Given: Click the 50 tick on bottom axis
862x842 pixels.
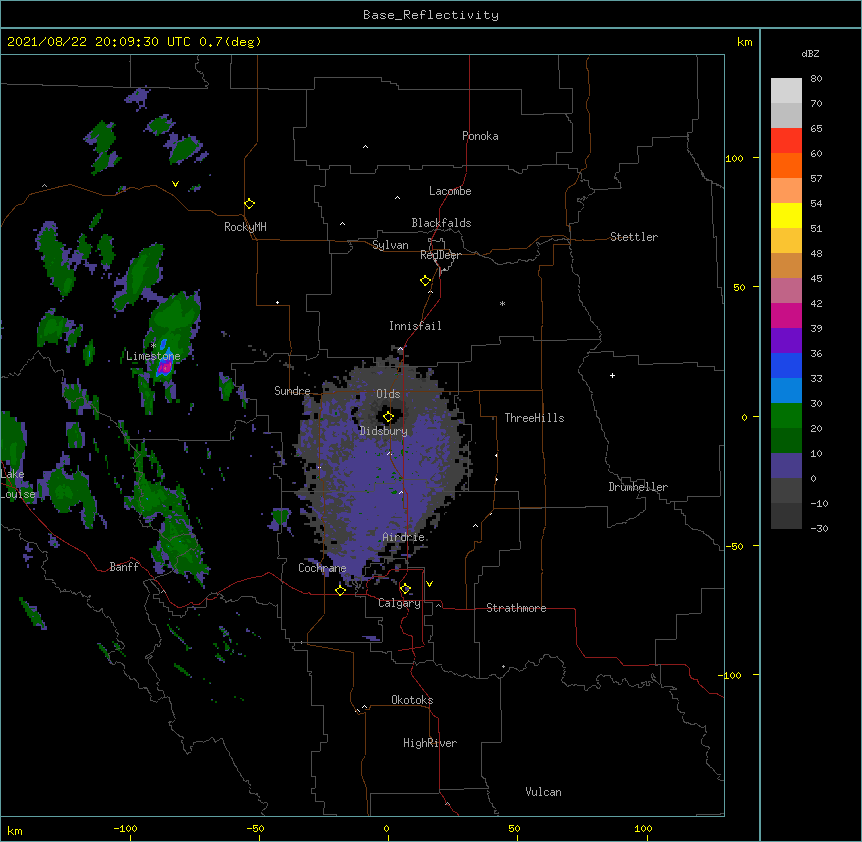Looking at the screenshot, I should pyautogui.click(x=514, y=828).
